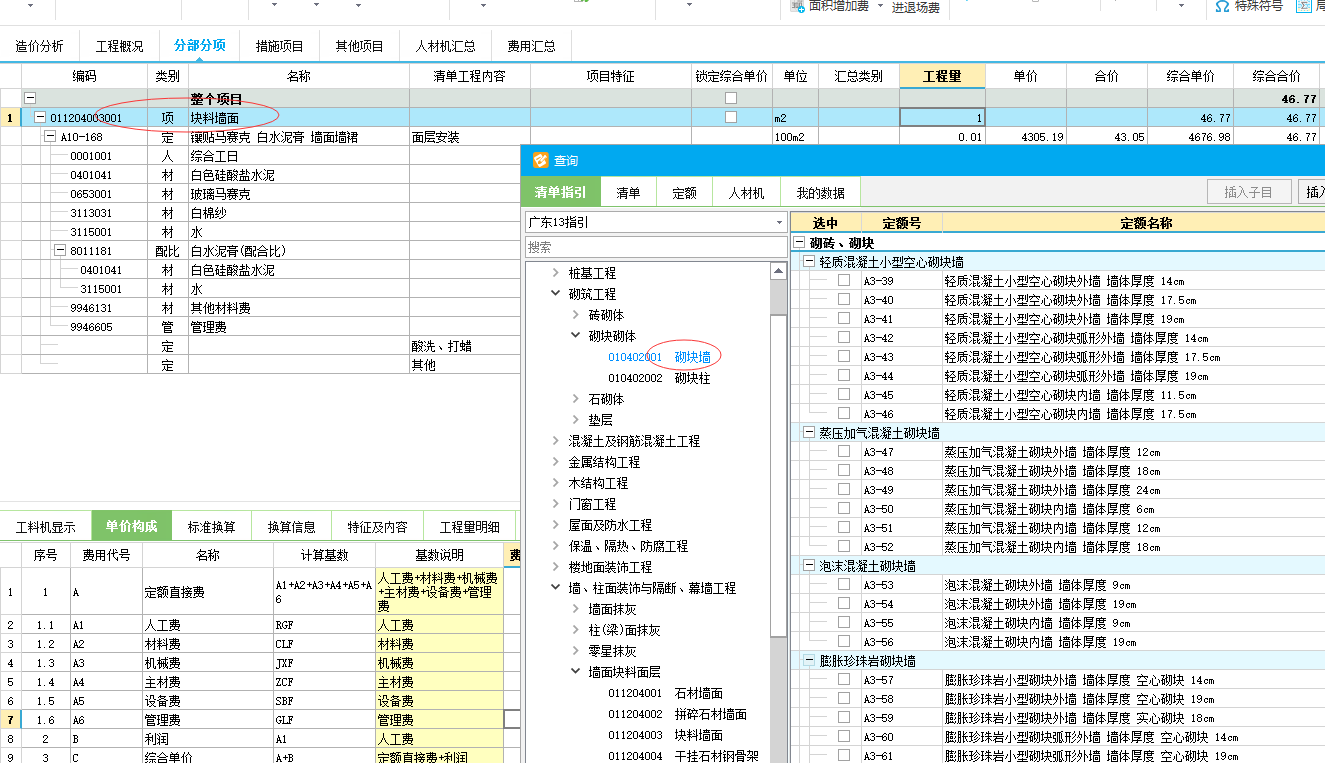Click the 插入子目 button
Viewport: 1325px width, 763px height.
pos(1248,192)
